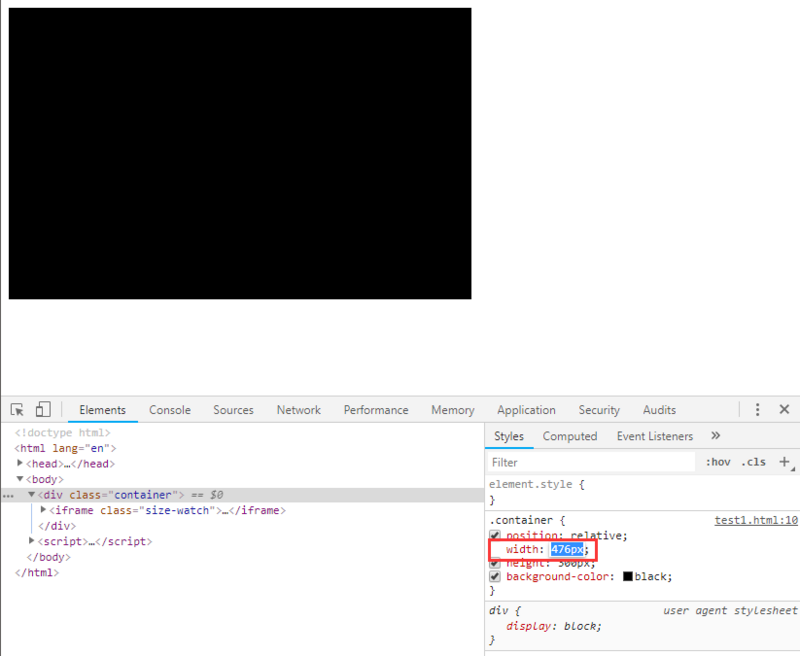Activate the inspect element picker icon
Viewport: 800px width, 656px height.
pyautogui.click(x=17, y=410)
